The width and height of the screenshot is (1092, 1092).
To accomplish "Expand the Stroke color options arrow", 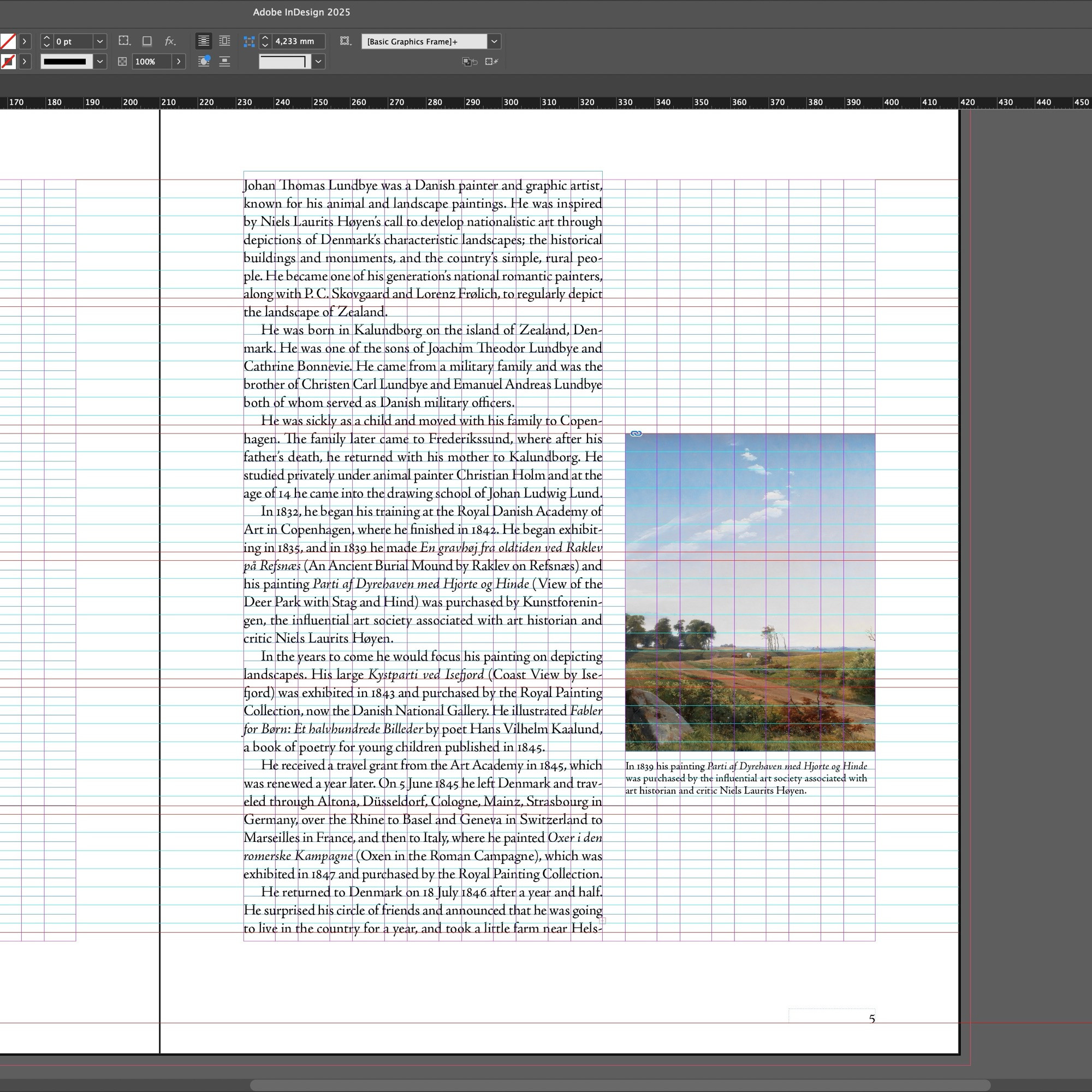I will tap(25, 62).
